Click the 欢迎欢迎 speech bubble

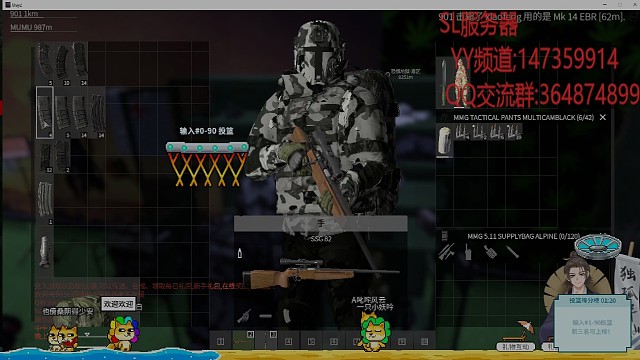118,304
